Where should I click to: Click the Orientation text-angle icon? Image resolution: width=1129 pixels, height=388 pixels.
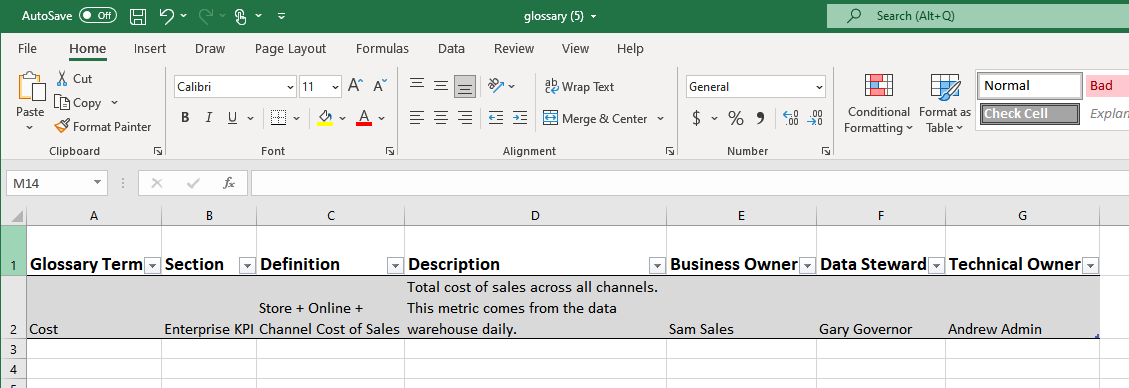(497, 86)
